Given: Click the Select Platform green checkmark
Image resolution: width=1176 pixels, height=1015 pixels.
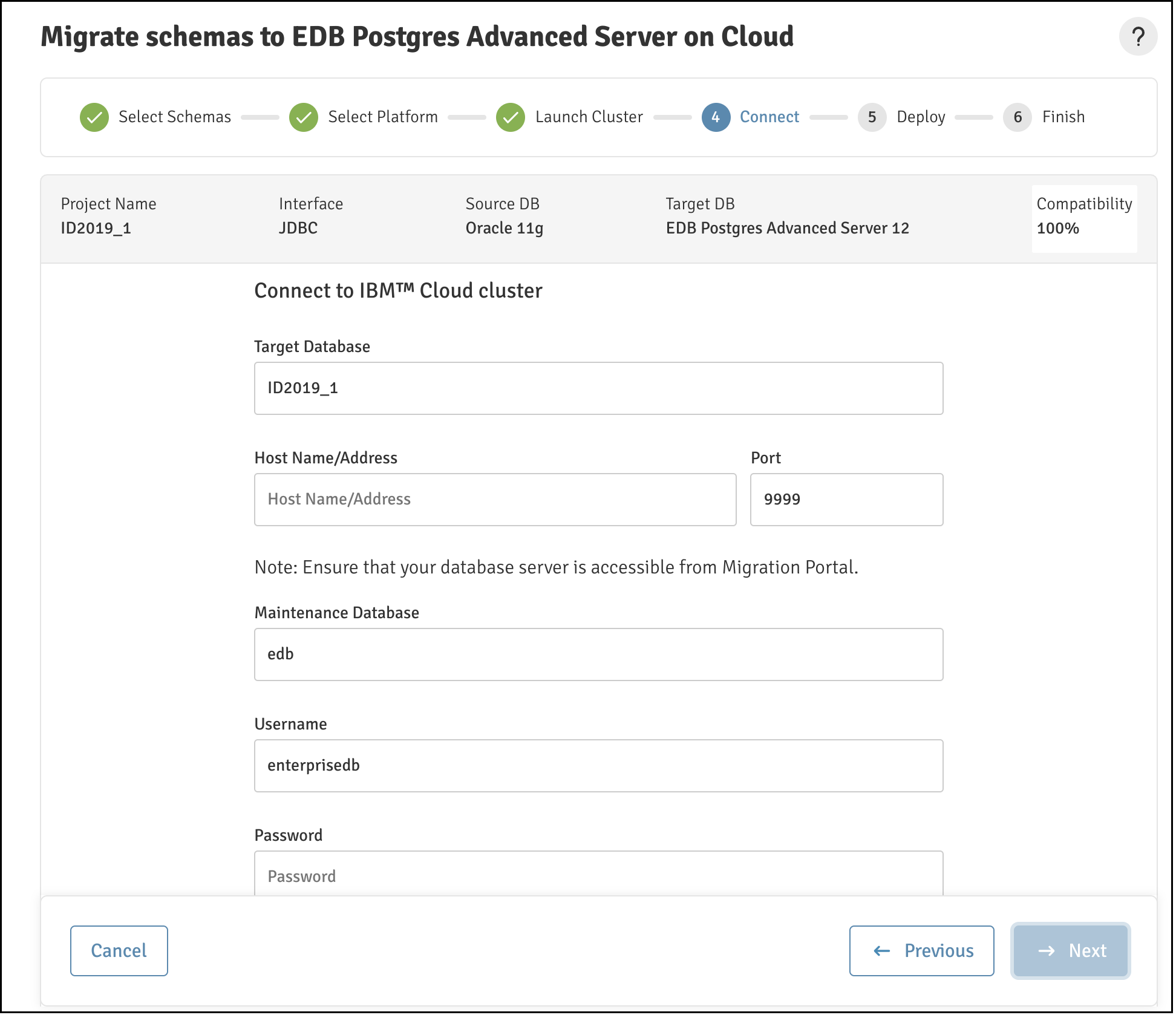Looking at the screenshot, I should coord(304,117).
